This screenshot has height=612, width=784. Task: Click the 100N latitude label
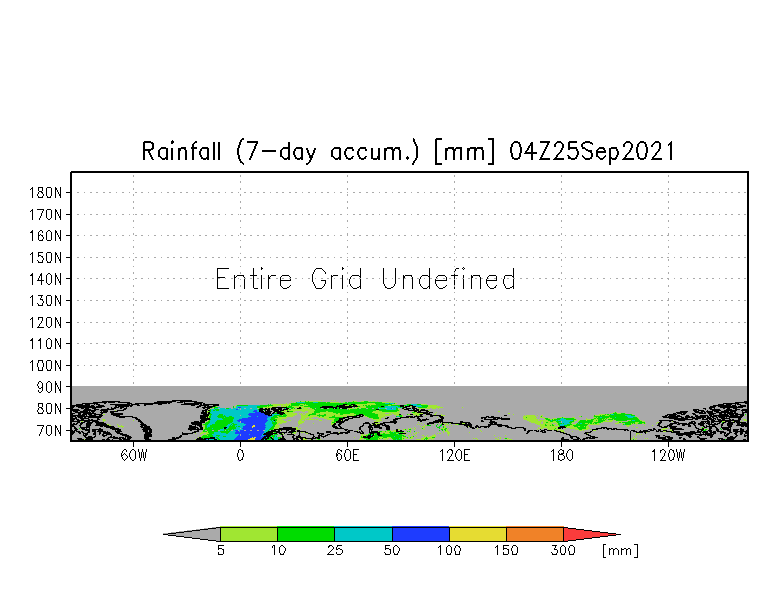(46, 366)
